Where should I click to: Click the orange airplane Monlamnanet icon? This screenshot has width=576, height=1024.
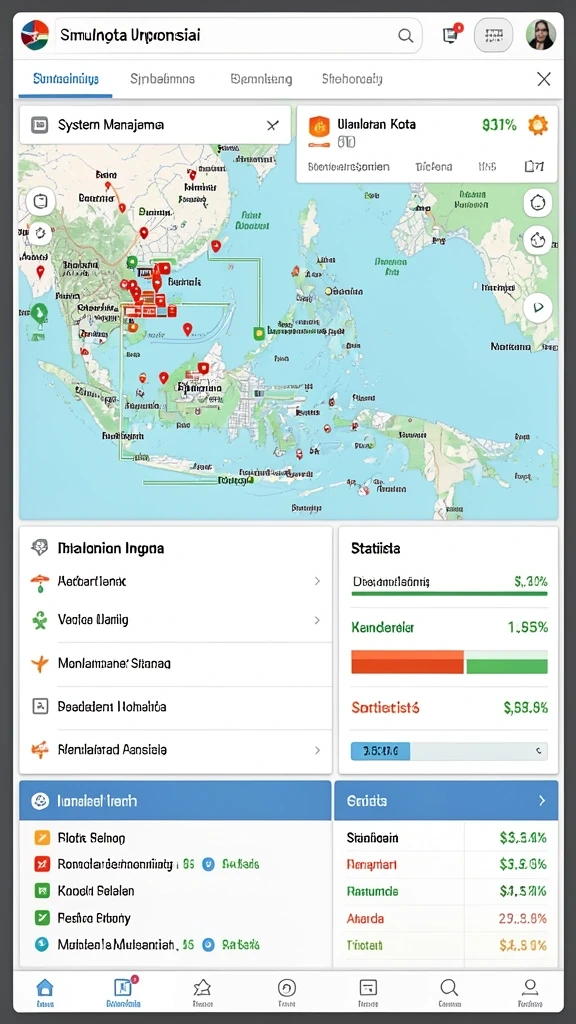(x=40, y=664)
